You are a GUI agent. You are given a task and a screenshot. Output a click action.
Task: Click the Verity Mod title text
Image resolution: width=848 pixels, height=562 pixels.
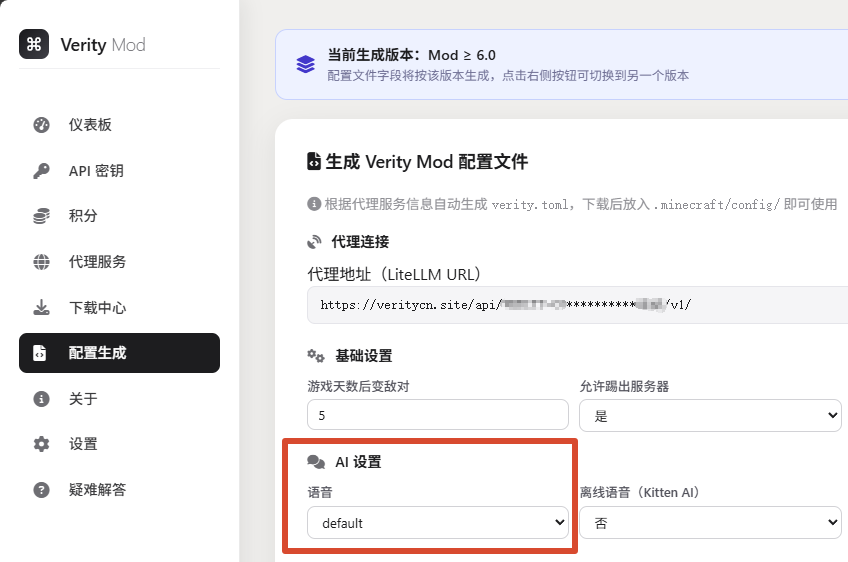[x=103, y=44]
